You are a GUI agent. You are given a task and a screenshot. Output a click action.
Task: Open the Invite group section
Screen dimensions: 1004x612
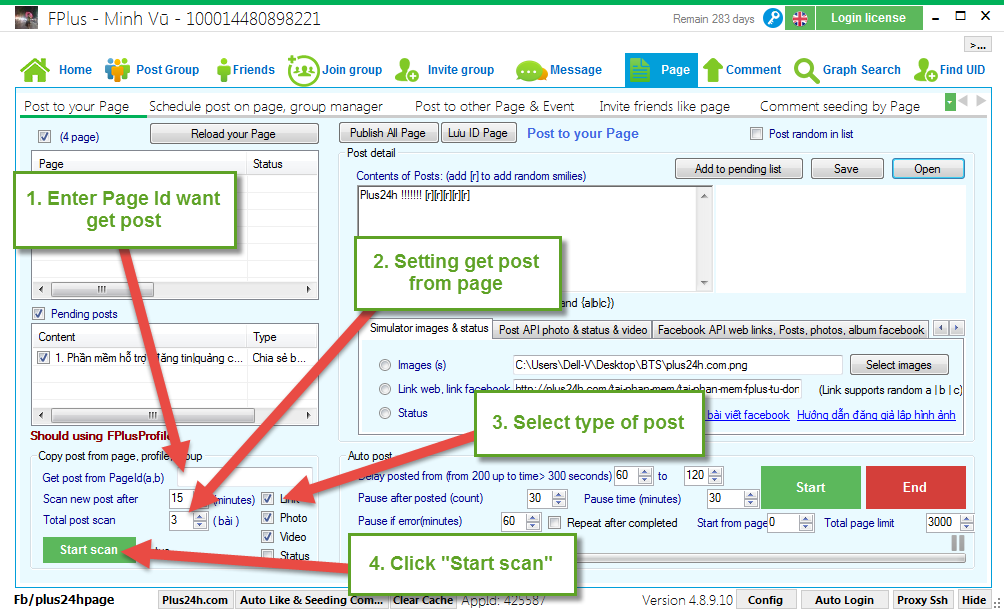[444, 70]
